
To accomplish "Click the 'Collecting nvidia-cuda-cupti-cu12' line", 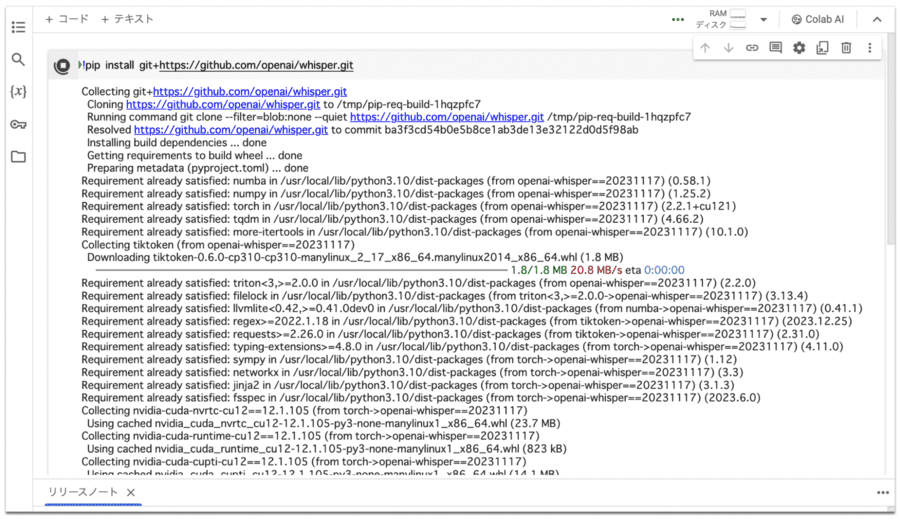I will tap(304, 462).
